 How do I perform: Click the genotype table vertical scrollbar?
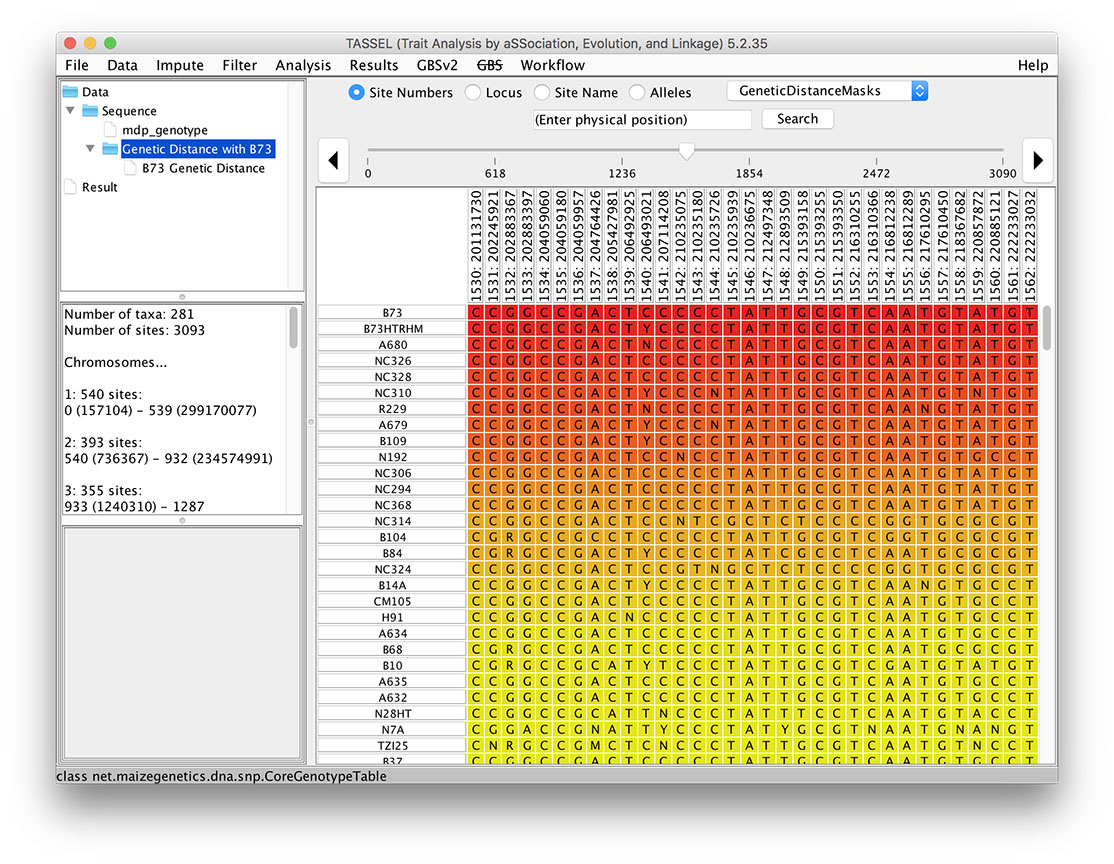(x=1047, y=328)
